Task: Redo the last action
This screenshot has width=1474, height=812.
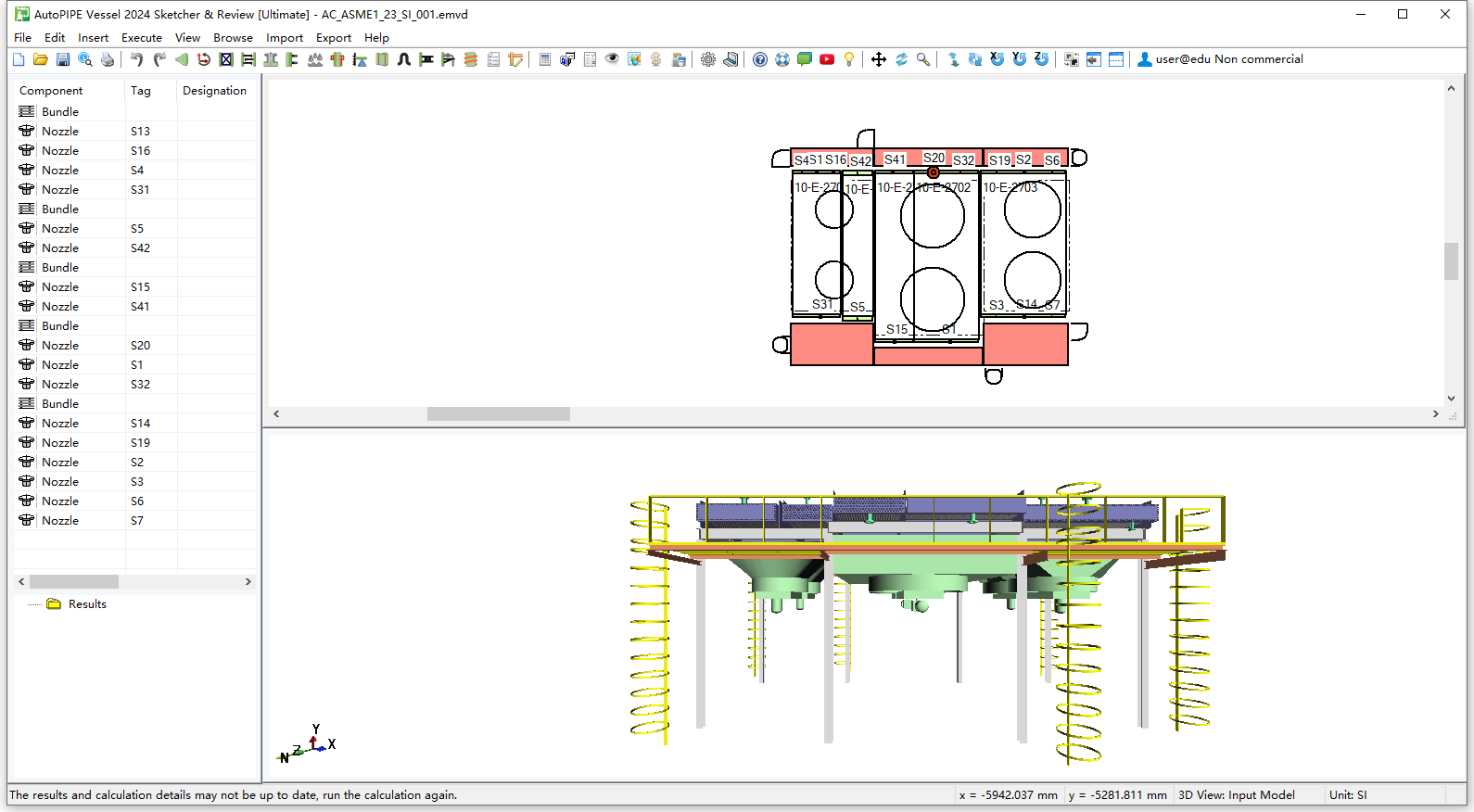Action: [159, 59]
